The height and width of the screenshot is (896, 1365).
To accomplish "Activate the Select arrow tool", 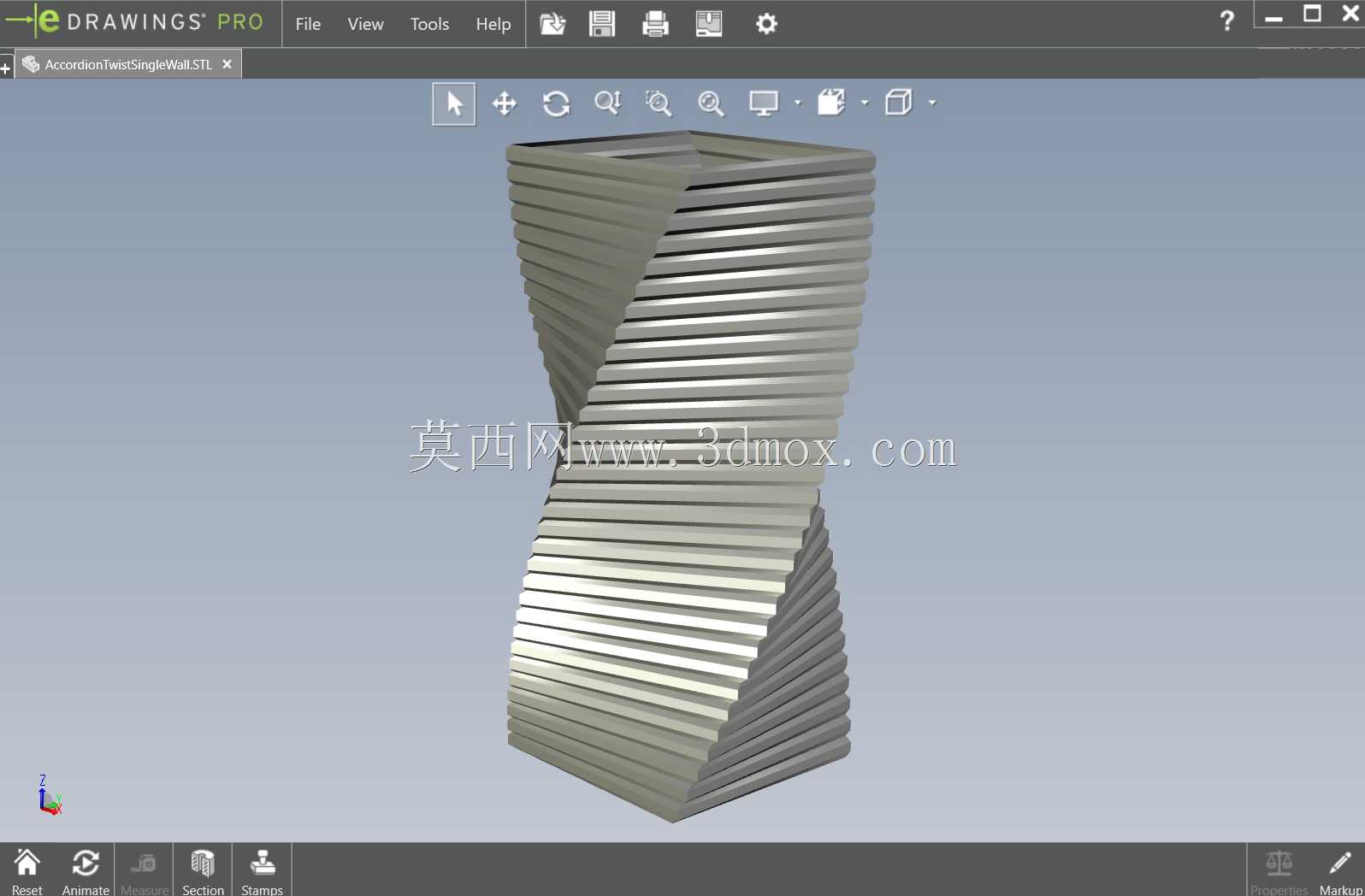I will pos(454,104).
